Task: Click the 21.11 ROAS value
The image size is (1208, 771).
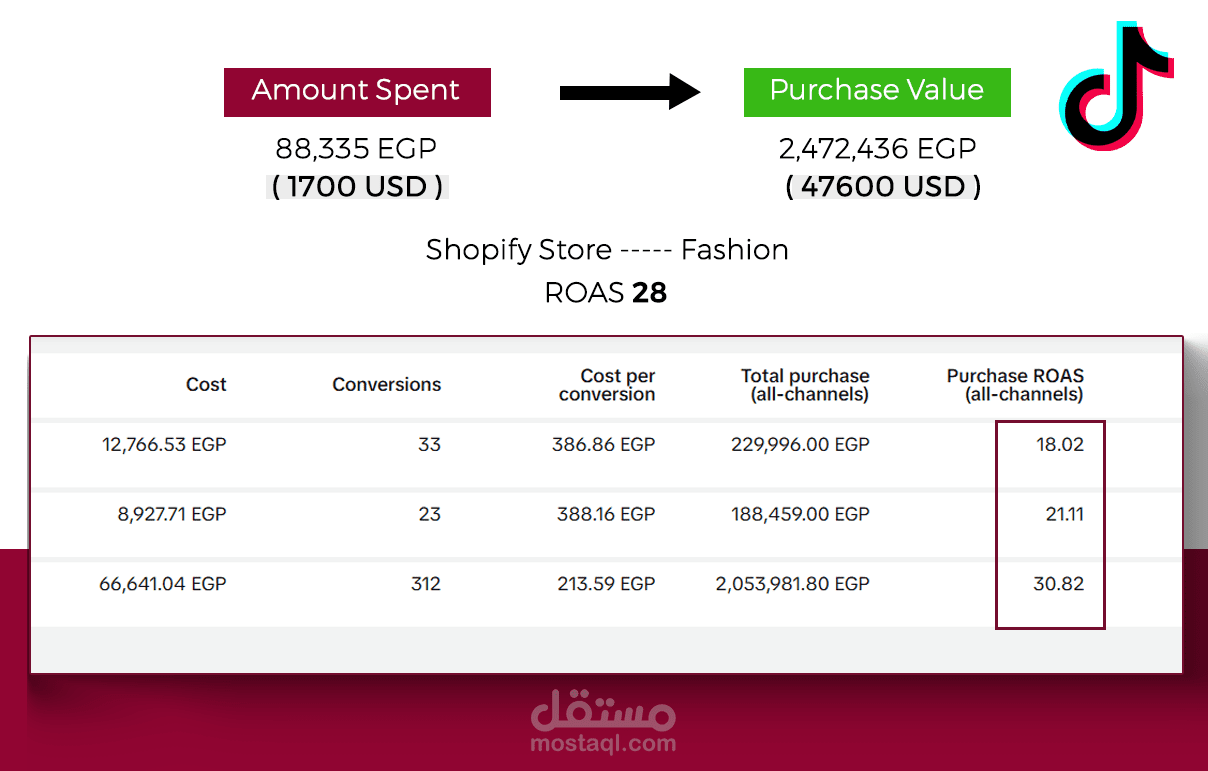Action: pos(1062,514)
